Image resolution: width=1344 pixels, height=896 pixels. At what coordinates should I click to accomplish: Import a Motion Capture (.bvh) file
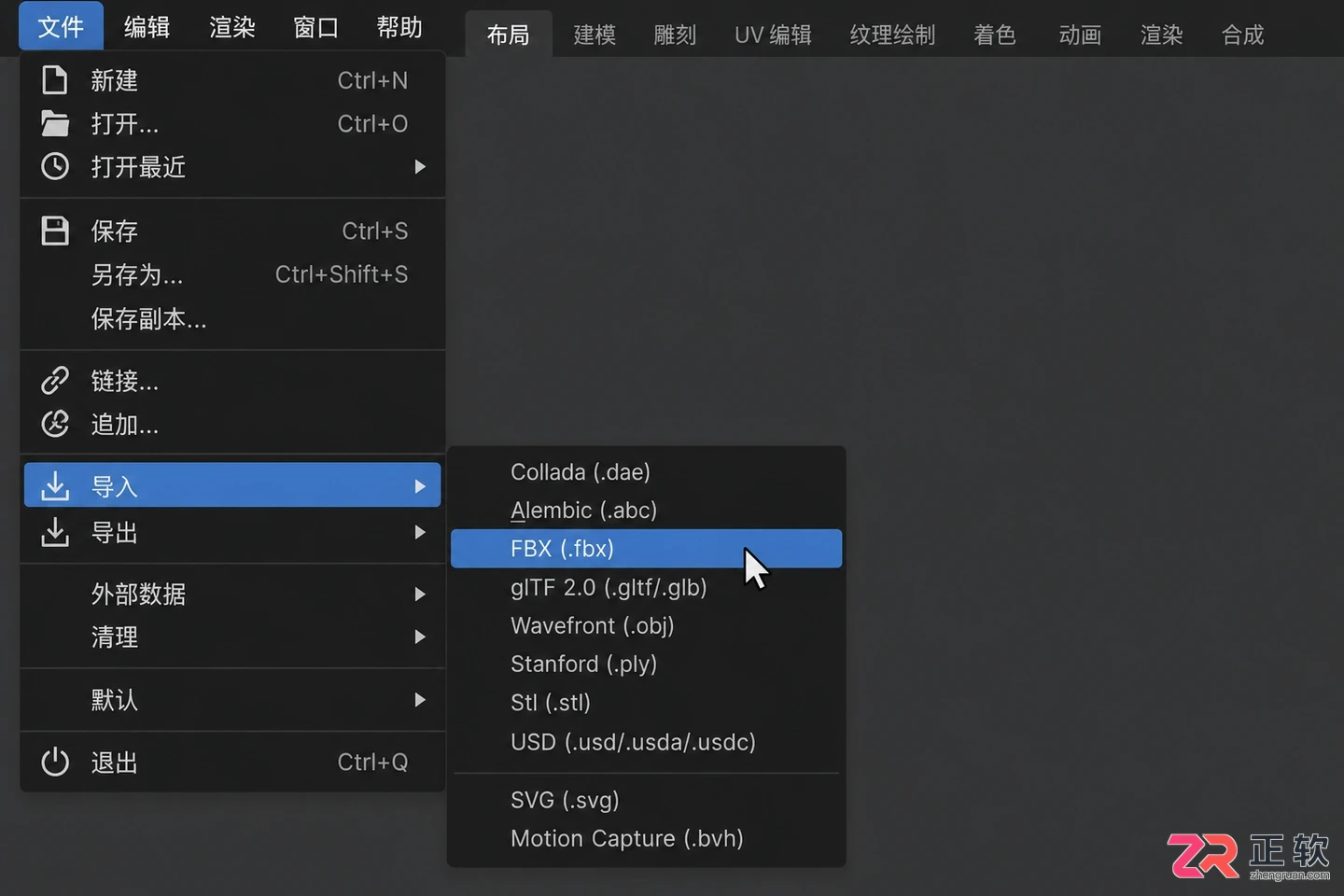646,838
